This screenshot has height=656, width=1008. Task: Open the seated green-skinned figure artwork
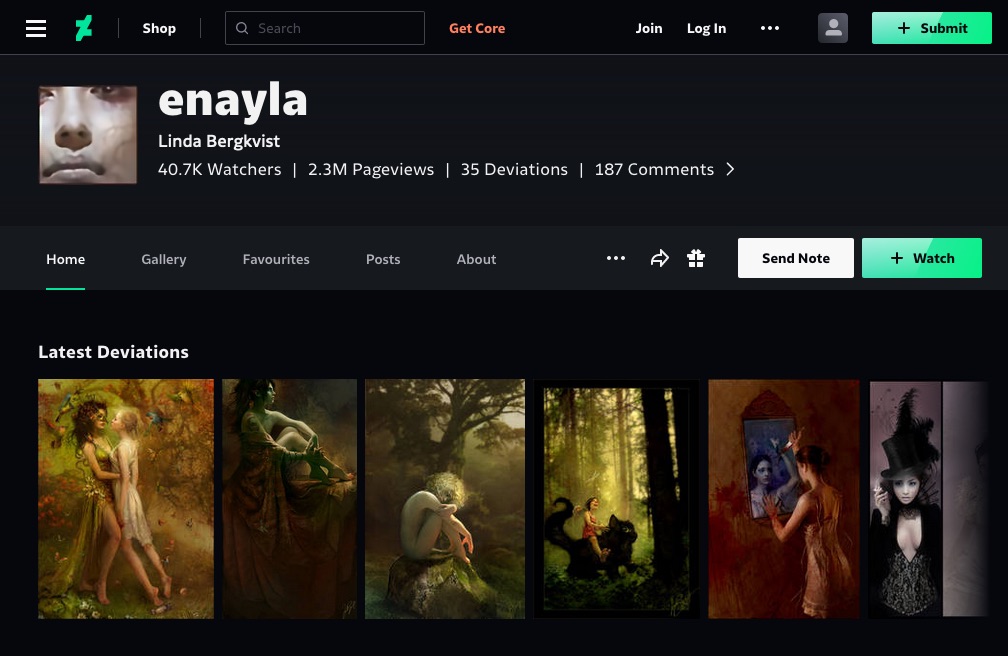(x=289, y=499)
